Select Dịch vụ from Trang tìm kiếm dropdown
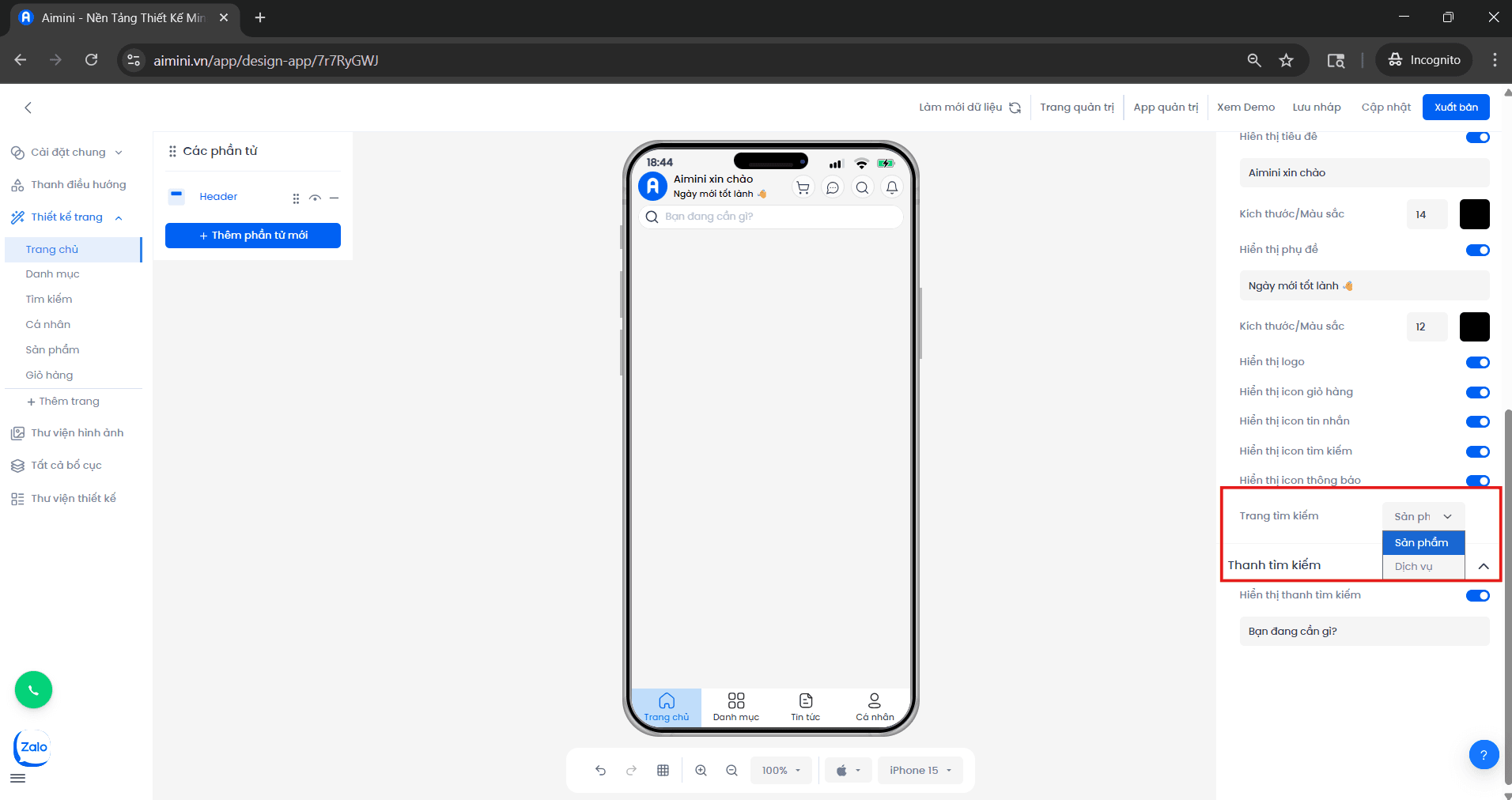The image size is (1512, 800). [1423, 566]
